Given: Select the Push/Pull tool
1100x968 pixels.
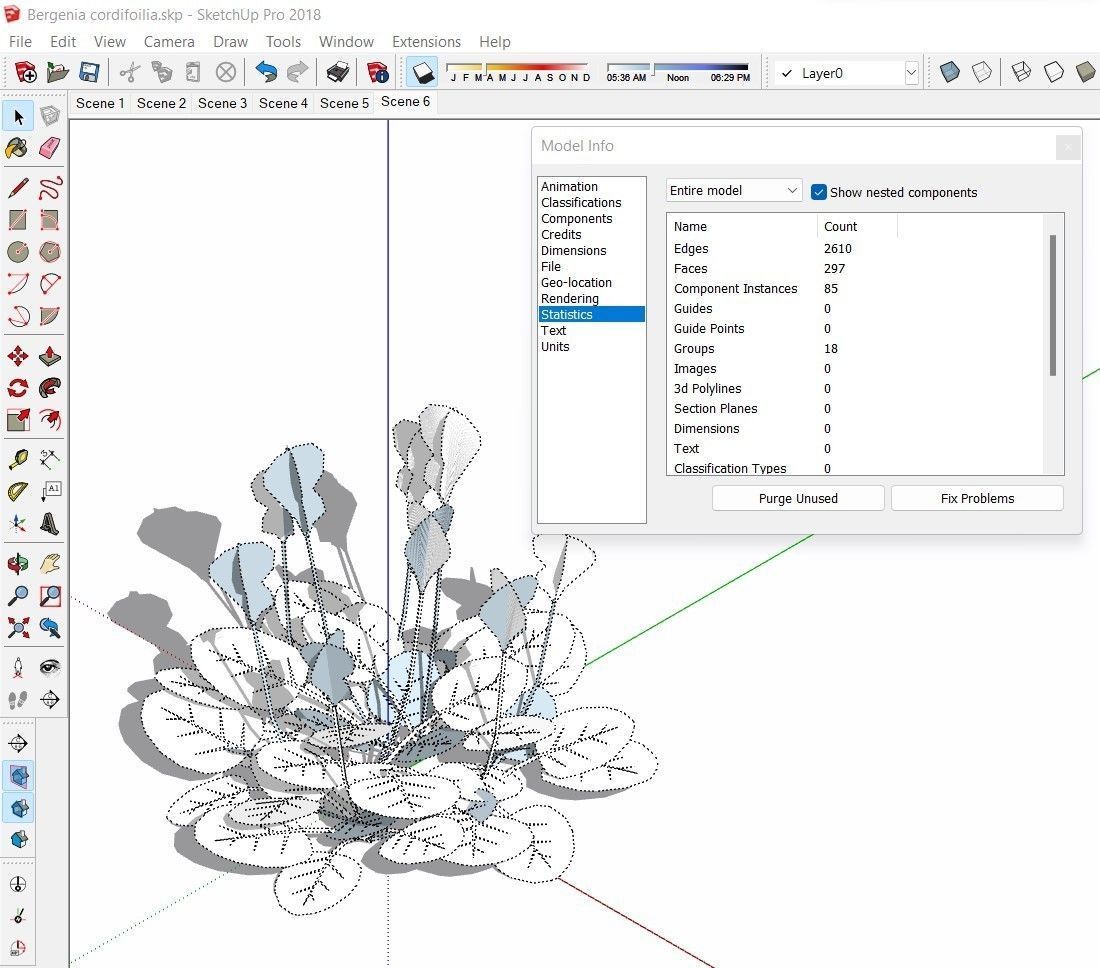Looking at the screenshot, I should tap(50, 356).
